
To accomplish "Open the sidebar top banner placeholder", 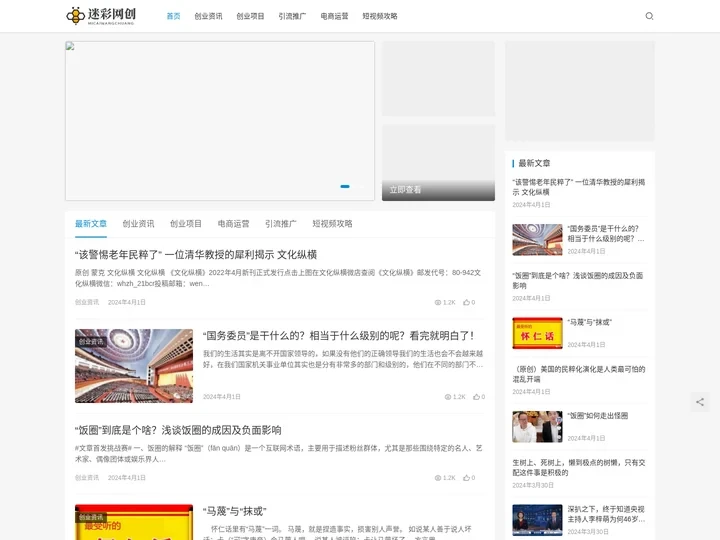I will [580, 91].
